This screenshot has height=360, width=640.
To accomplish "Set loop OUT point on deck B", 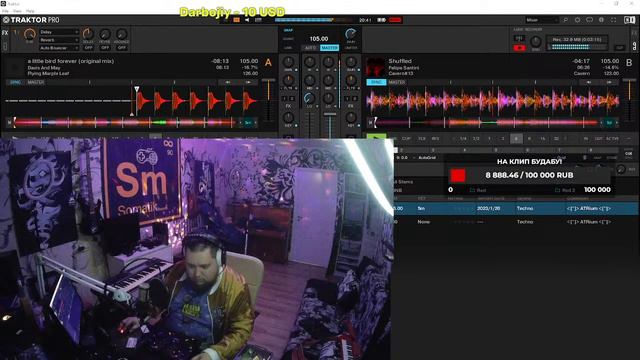I will point(598,139).
